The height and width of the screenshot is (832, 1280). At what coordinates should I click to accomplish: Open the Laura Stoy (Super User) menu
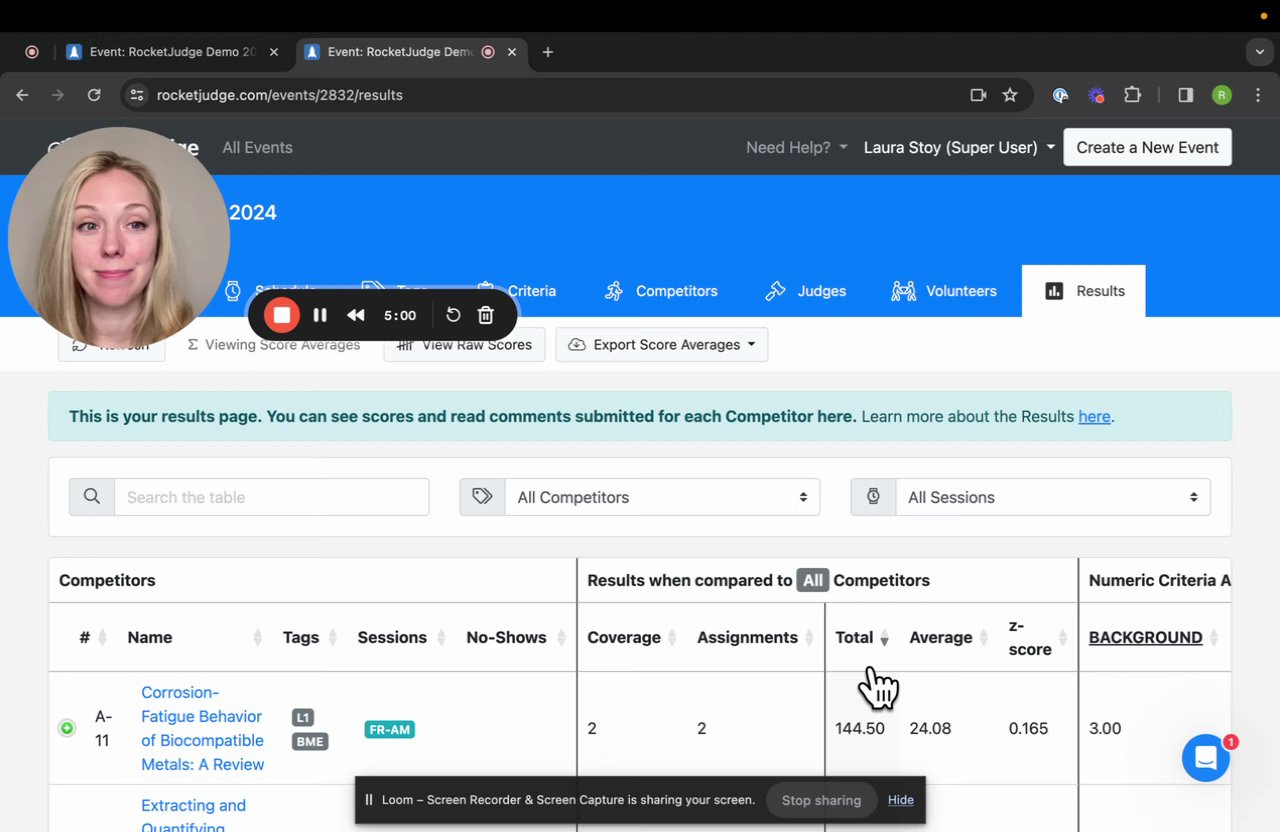click(x=959, y=147)
